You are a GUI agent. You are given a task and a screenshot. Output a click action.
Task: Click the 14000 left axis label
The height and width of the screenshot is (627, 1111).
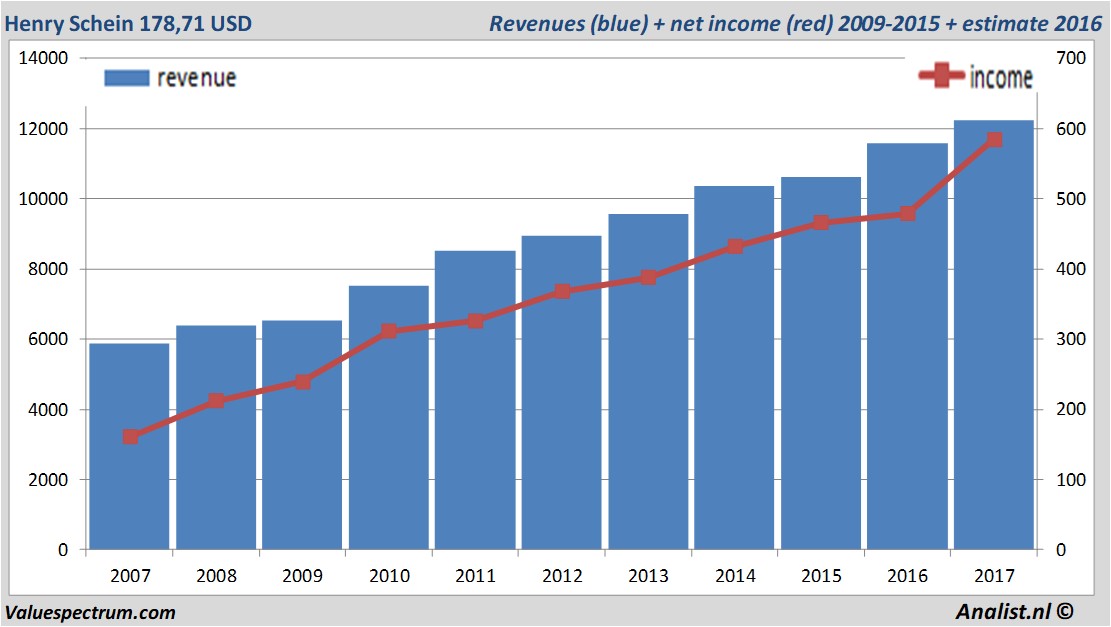[x=44, y=58]
